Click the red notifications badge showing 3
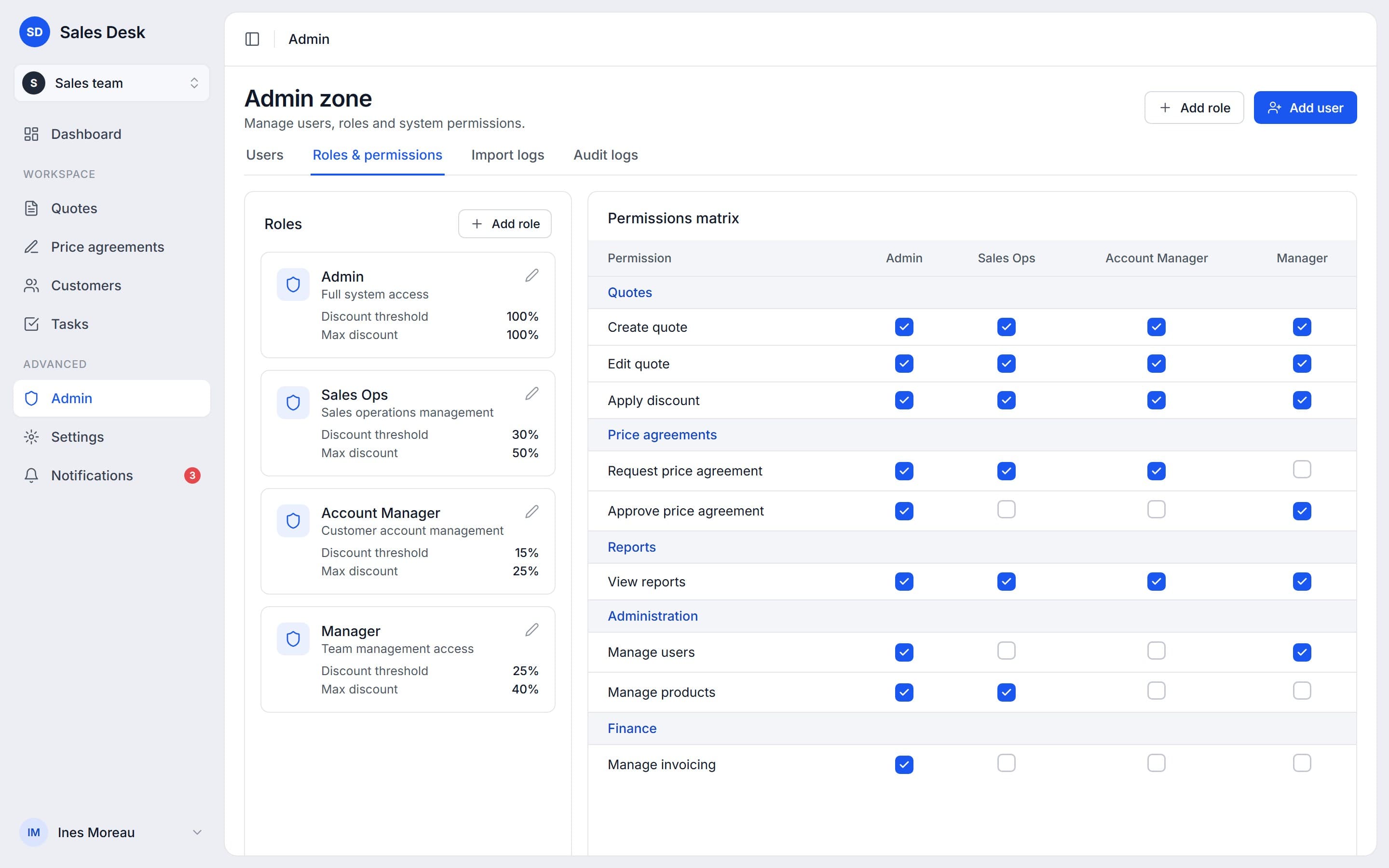 [192, 475]
